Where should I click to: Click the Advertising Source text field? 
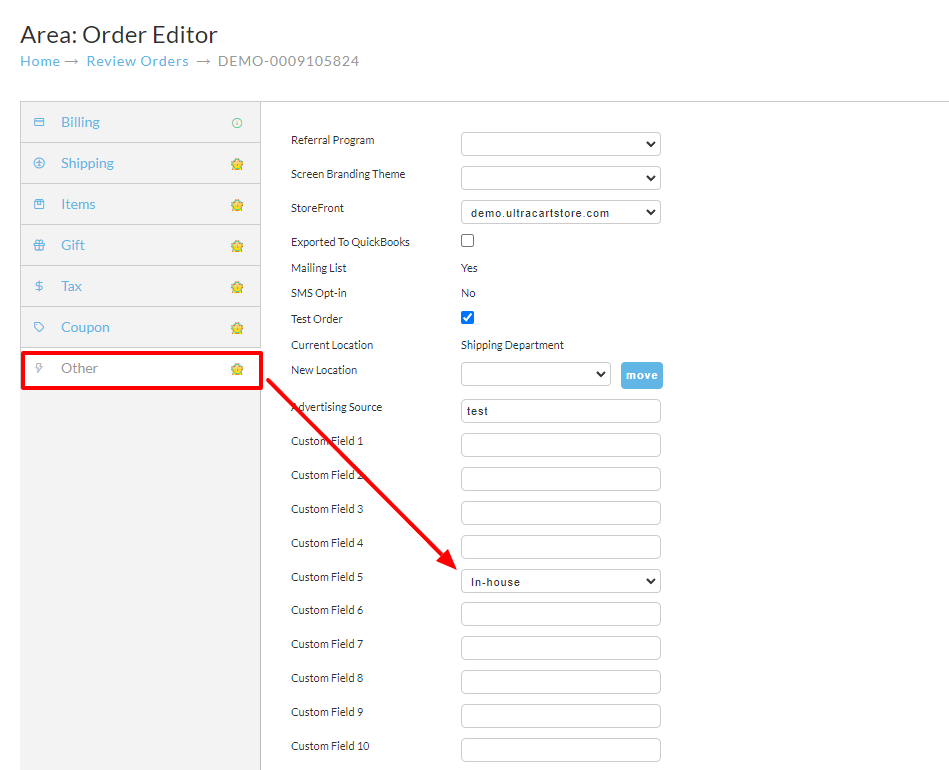pos(561,411)
